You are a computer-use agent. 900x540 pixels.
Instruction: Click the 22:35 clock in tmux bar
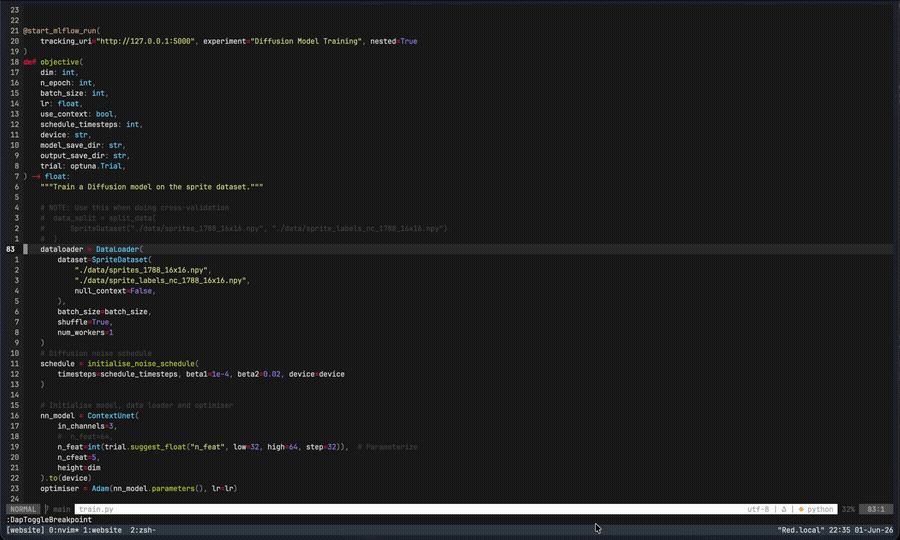pyautogui.click(x=840, y=530)
